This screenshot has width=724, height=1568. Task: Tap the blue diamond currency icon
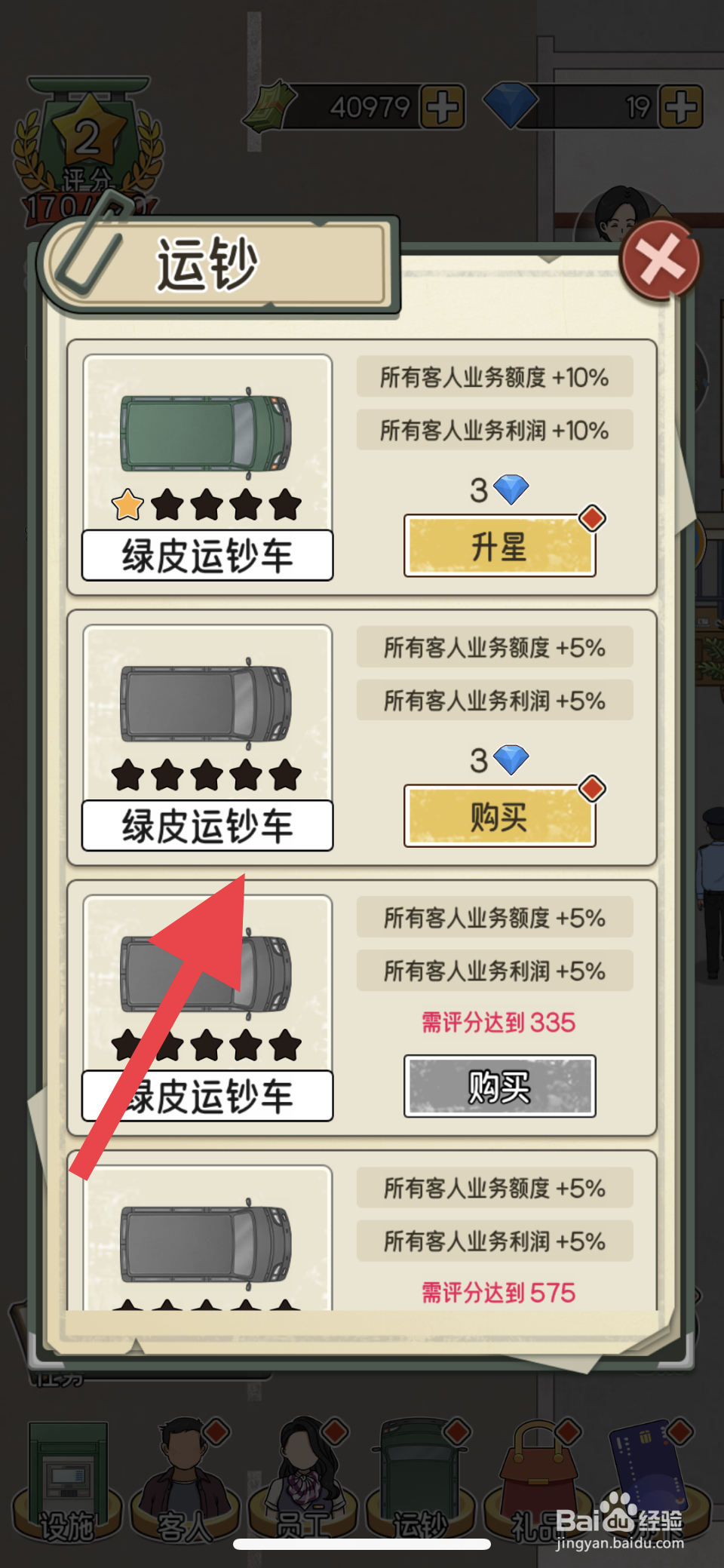pyautogui.click(x=510, y=106)
